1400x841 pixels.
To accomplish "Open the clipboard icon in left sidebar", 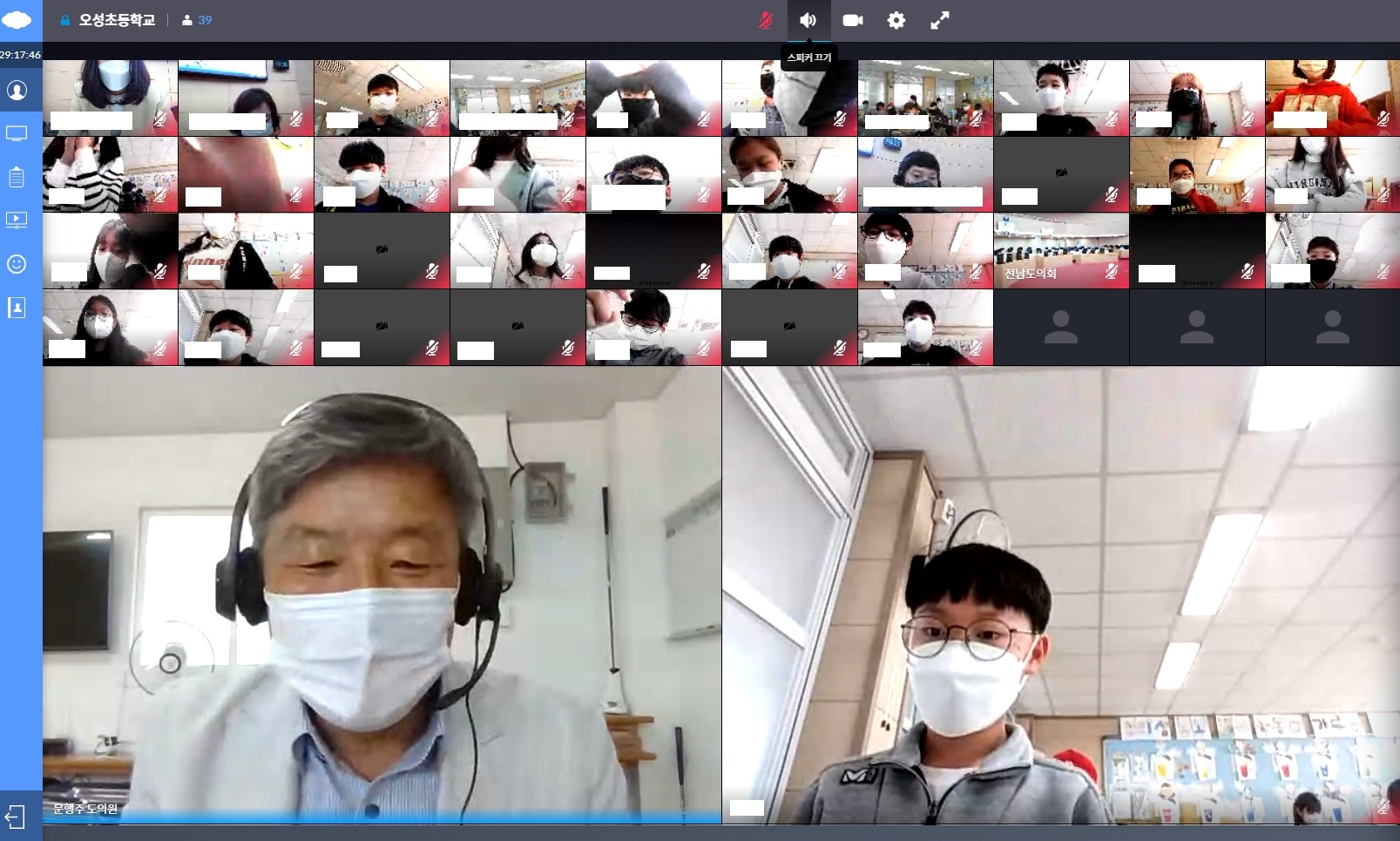I will pyautogui.click(x=17, y=177).
